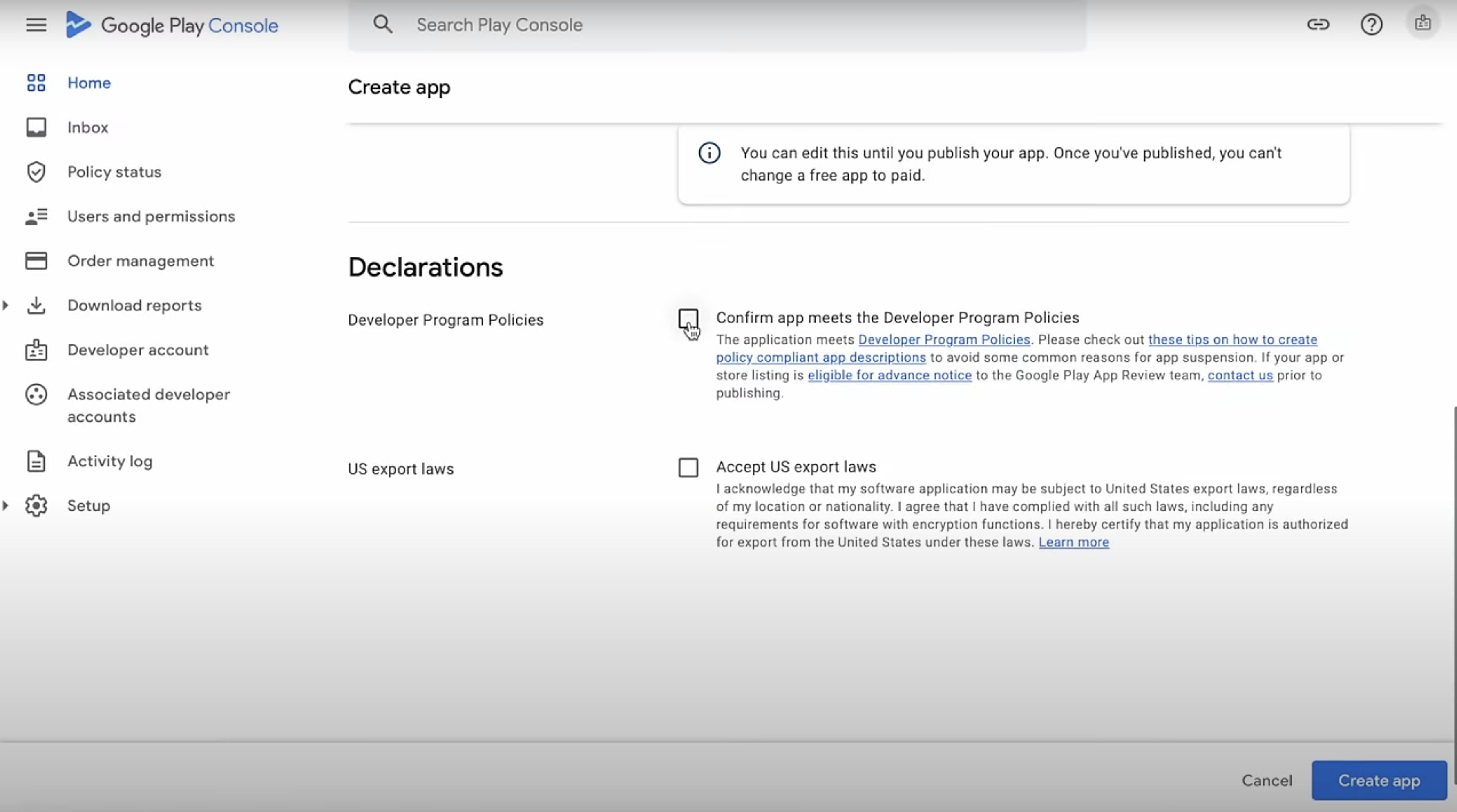Click the copy link icon
1457x812 pixels.
(x=1318, y=25)
